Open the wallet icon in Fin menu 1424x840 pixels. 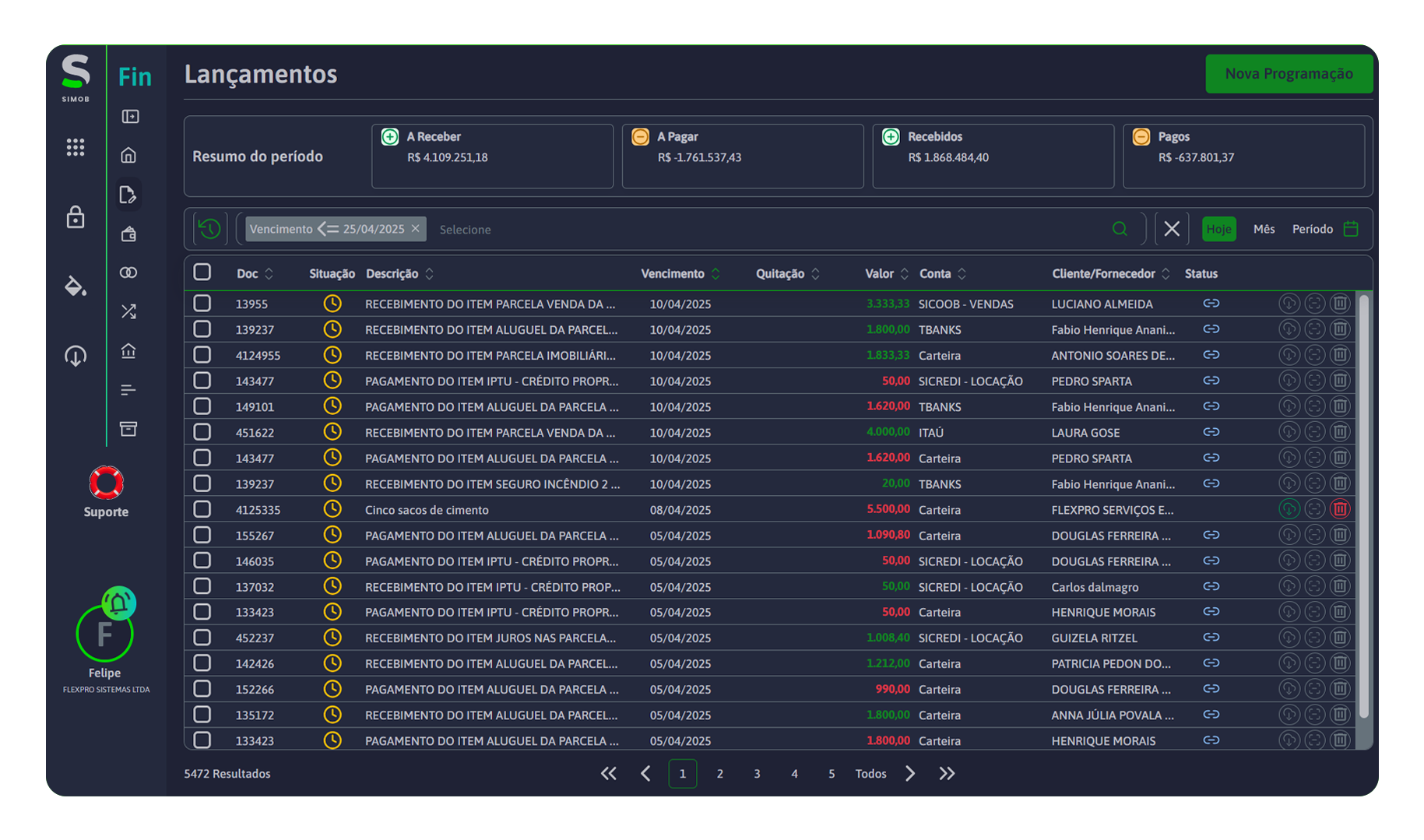[129, 234]
